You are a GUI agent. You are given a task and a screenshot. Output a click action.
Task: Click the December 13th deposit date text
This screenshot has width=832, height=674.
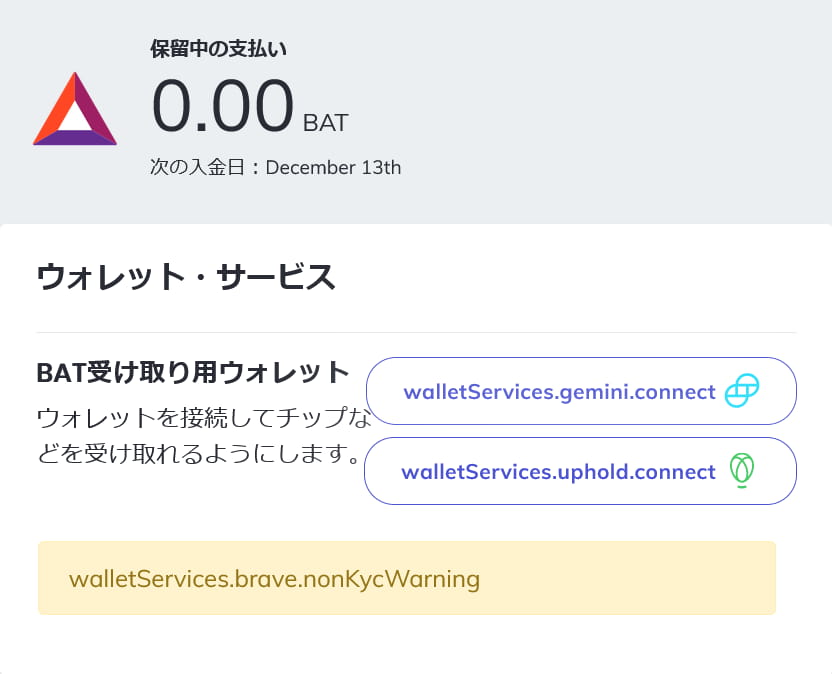click(273, 167)
